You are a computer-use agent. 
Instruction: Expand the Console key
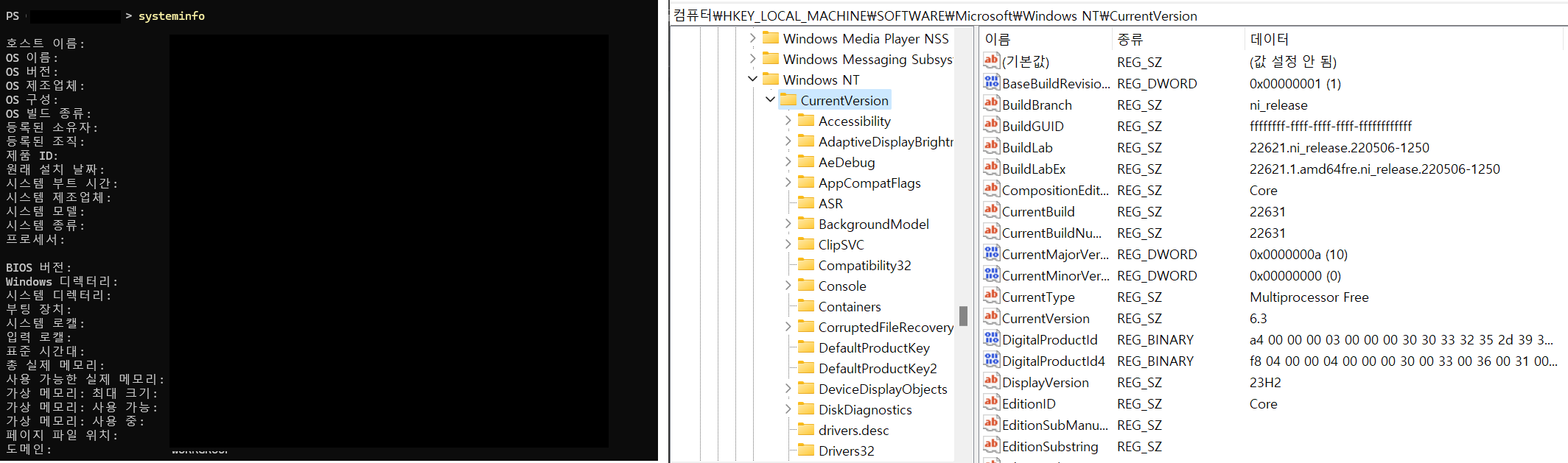[788, 285]
